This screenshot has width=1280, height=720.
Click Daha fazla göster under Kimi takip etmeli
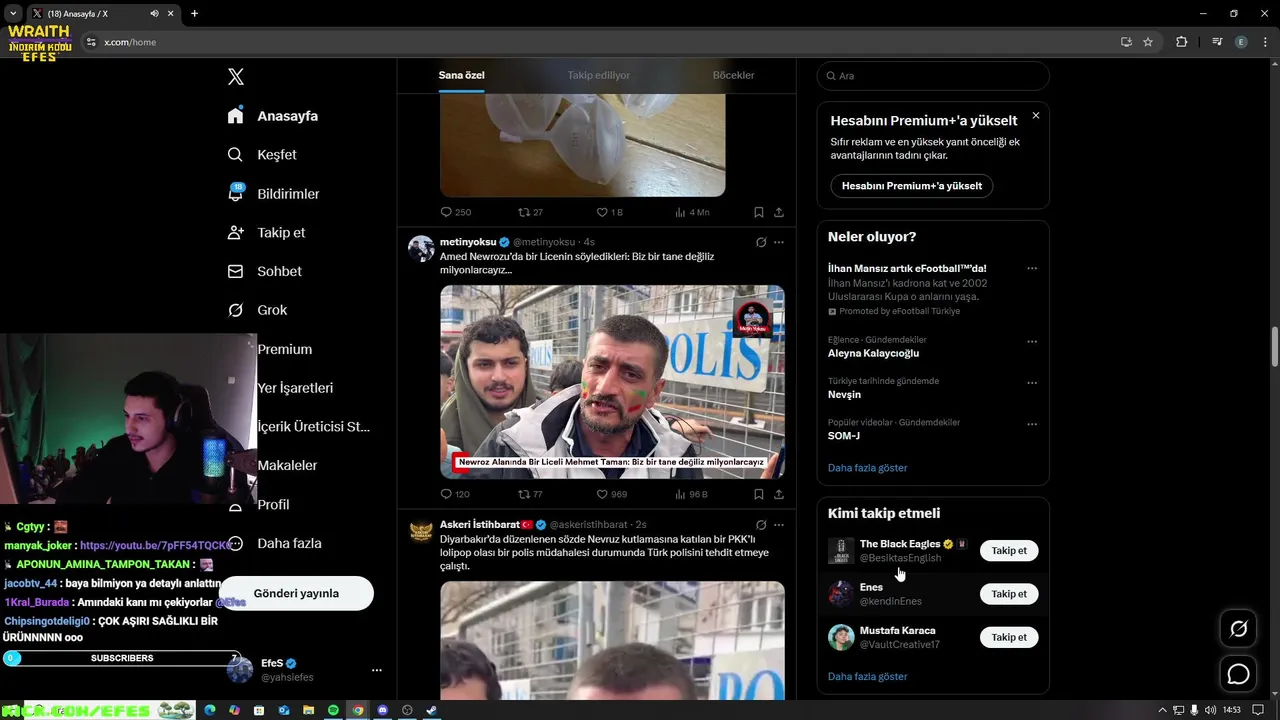[x=867, y=677]
